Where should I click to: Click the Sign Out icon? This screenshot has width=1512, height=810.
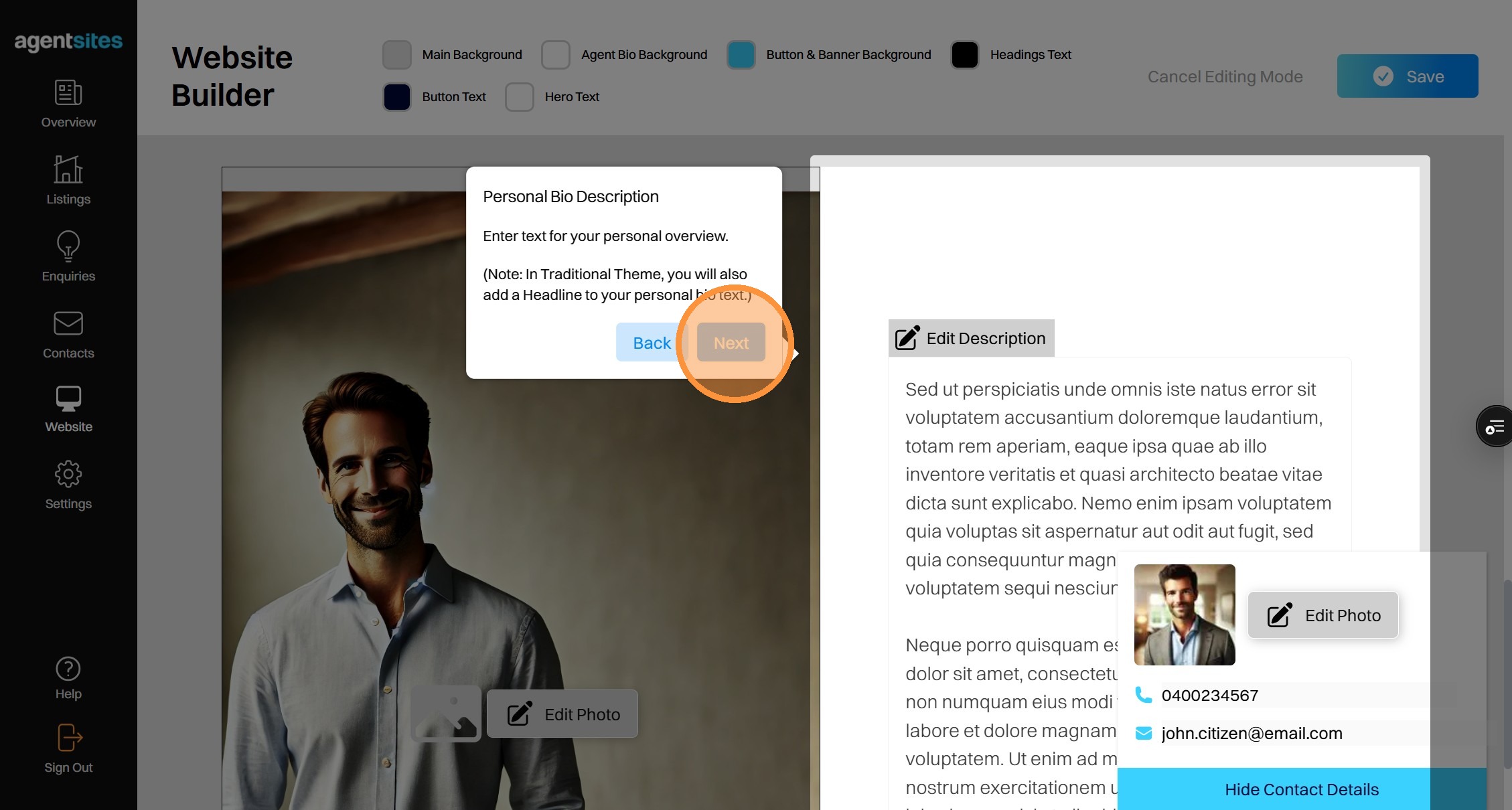(68, 738)
